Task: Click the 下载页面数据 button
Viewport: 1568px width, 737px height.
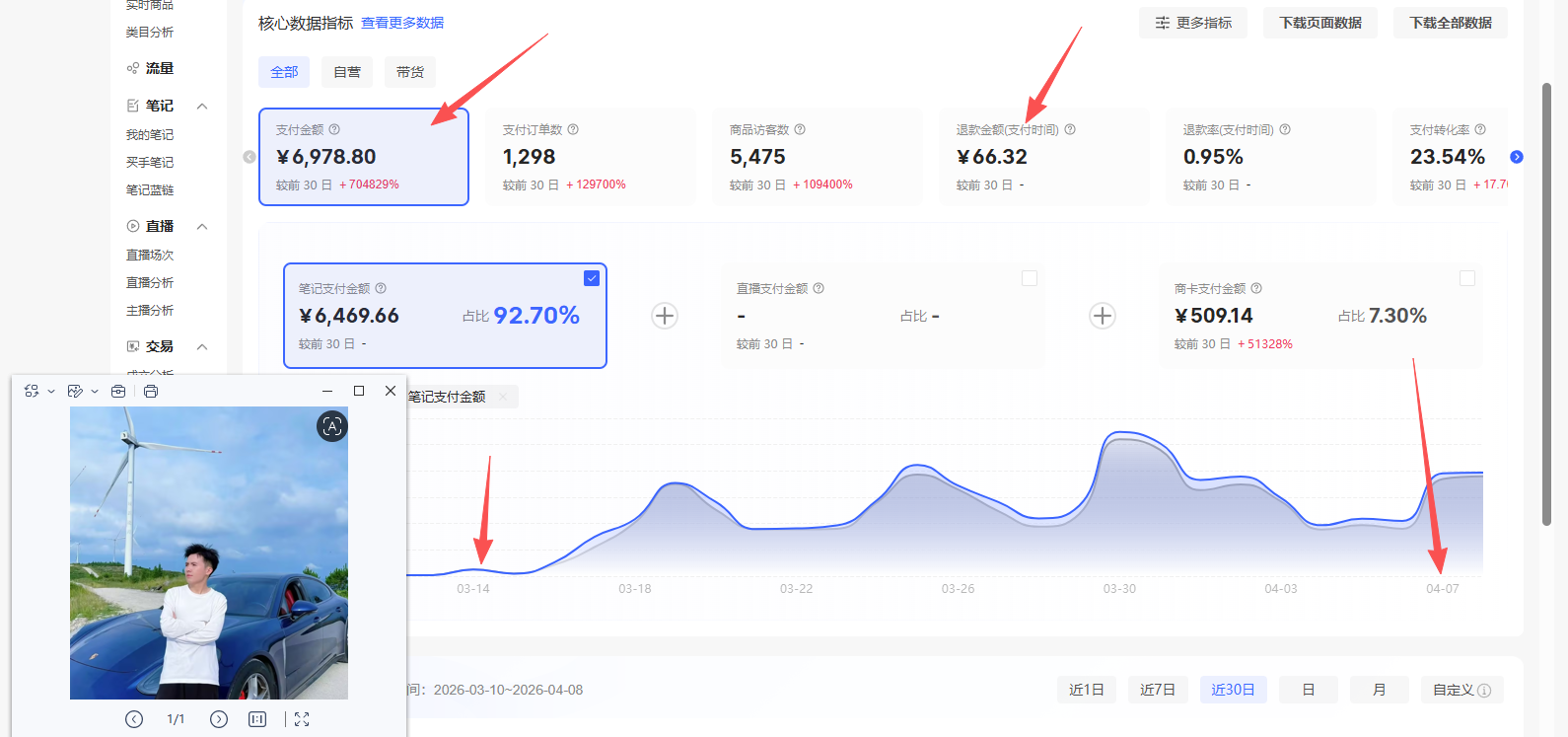Action: pyautogui.click(x=1320, y=23)
